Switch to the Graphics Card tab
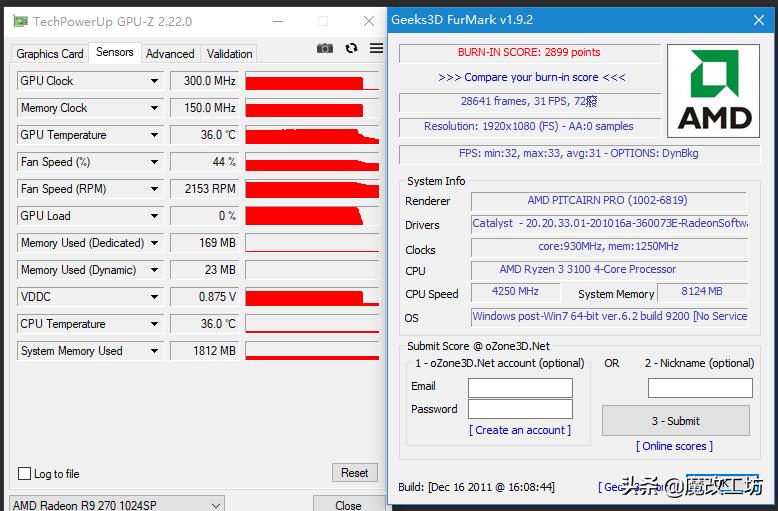The height and width of the screenshot is (511, 778). pyautogui.click(x=50, y=54)
